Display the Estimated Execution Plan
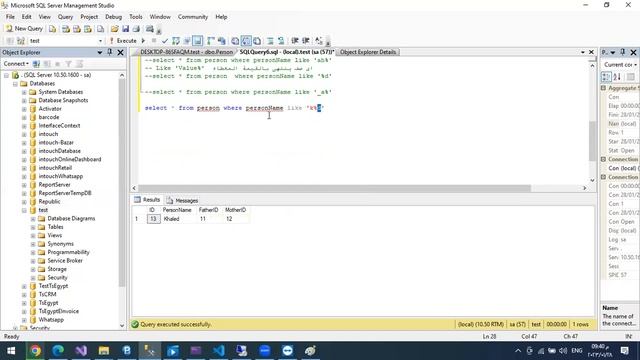 (176, 41)
